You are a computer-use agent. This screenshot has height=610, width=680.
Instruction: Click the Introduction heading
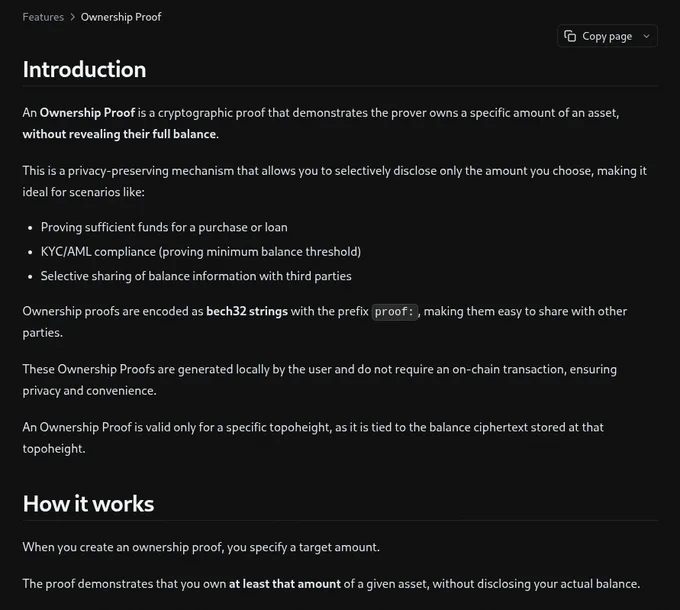click(85, 69)
